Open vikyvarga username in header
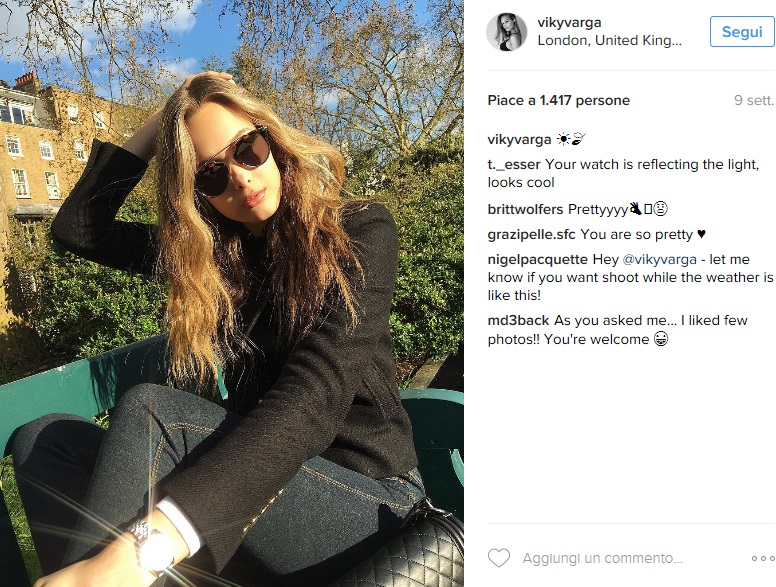 (569, 23)
